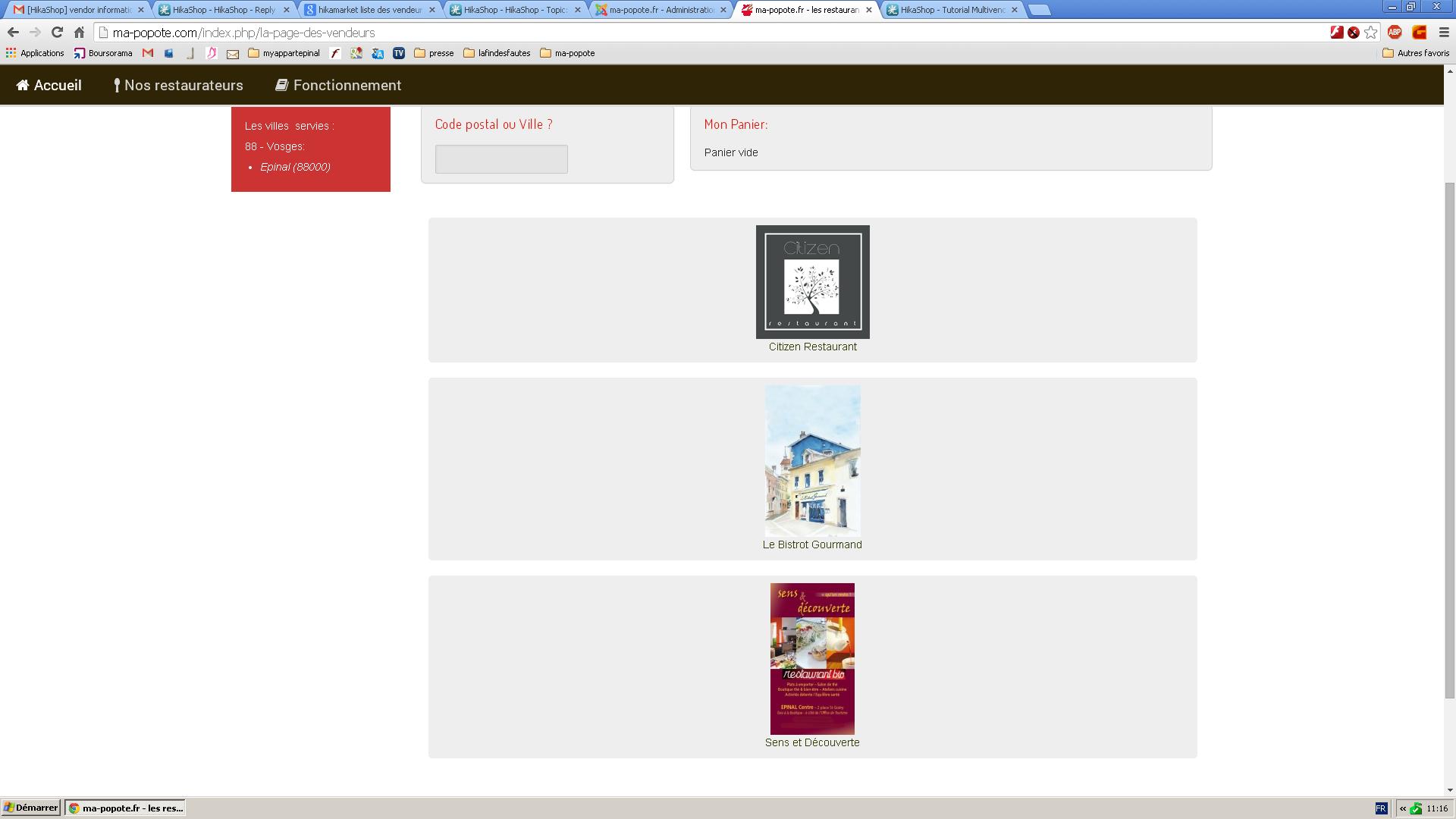Open the Chrome hamburger menu
This screenshot has height=819, width=1456.
pyautogui.click(x=1444, y=33)
